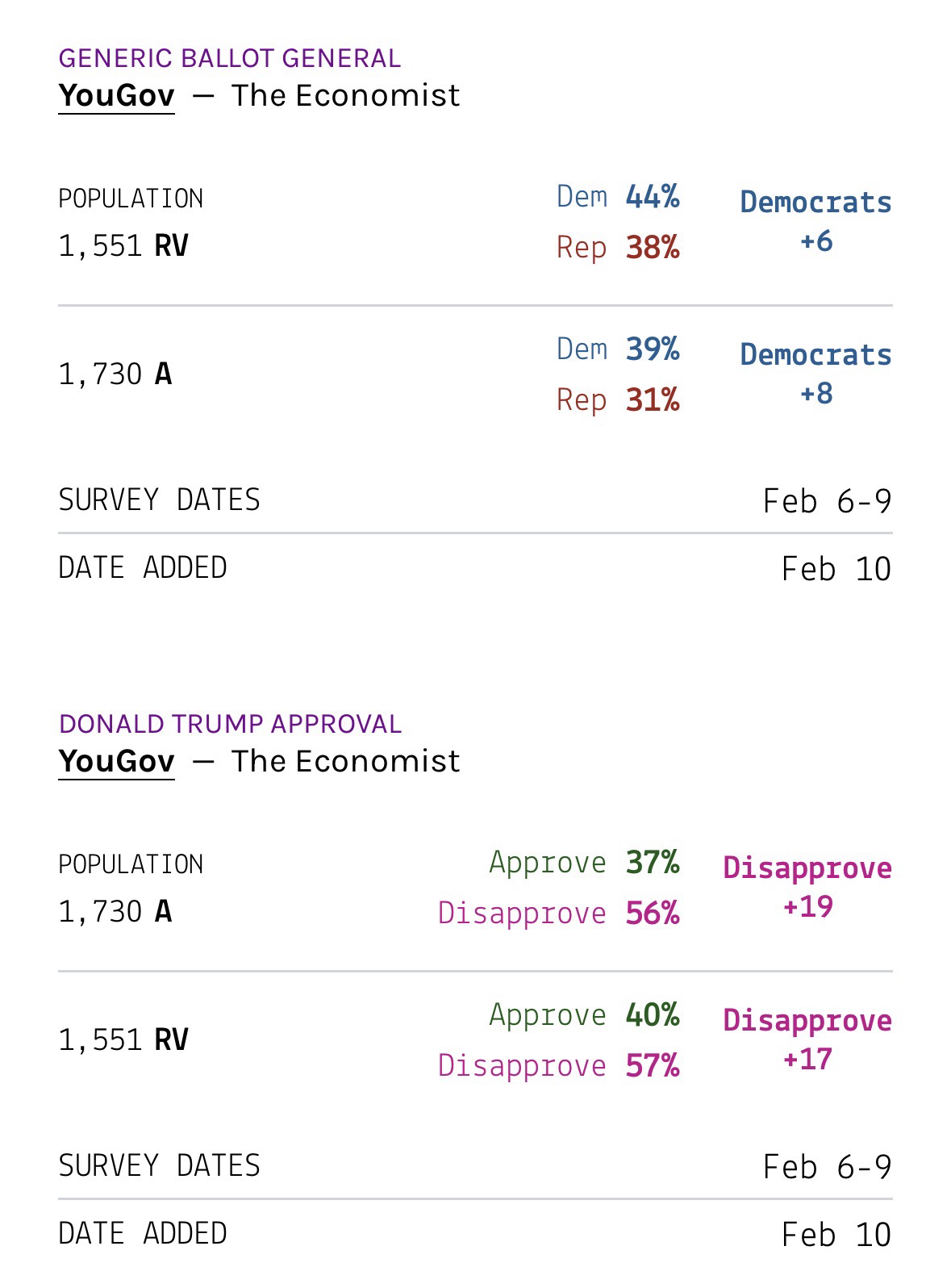The width and height of the screenshot is (951, 1288).
Task: Select the Dem 39% result
Action: tap(618, 349)
